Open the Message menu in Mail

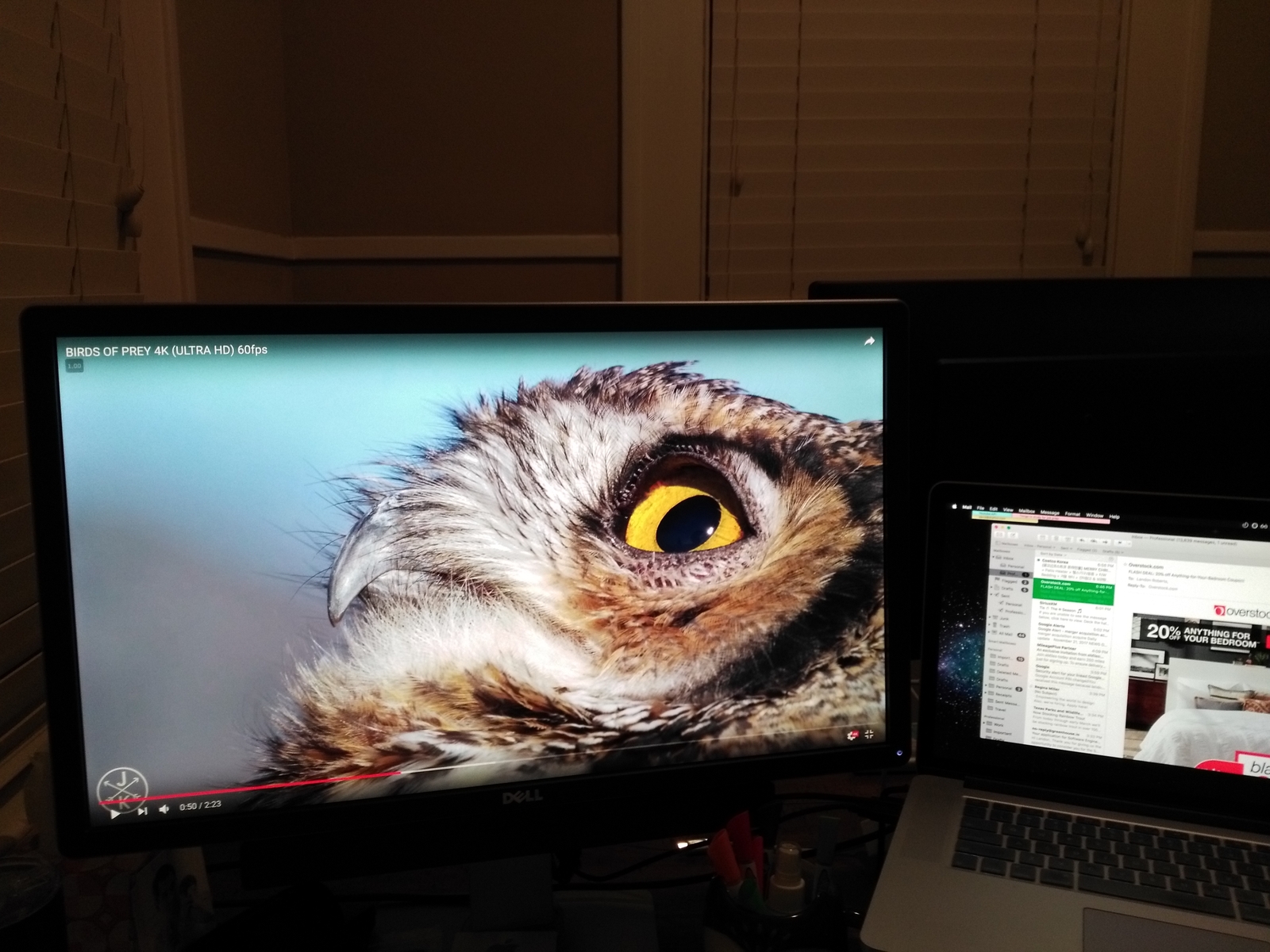[x=1050, y=512]
